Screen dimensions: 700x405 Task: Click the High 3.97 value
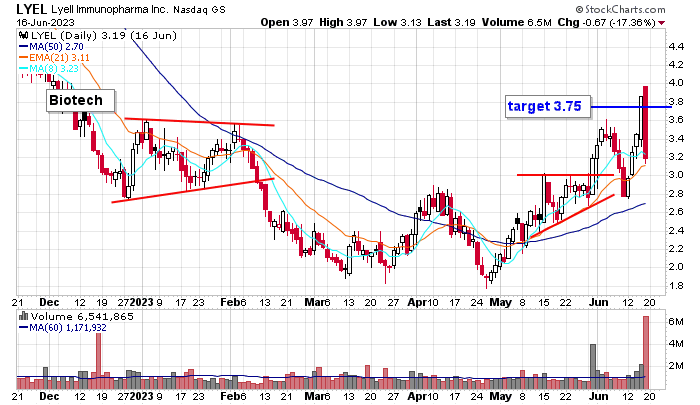coord(344,22)
